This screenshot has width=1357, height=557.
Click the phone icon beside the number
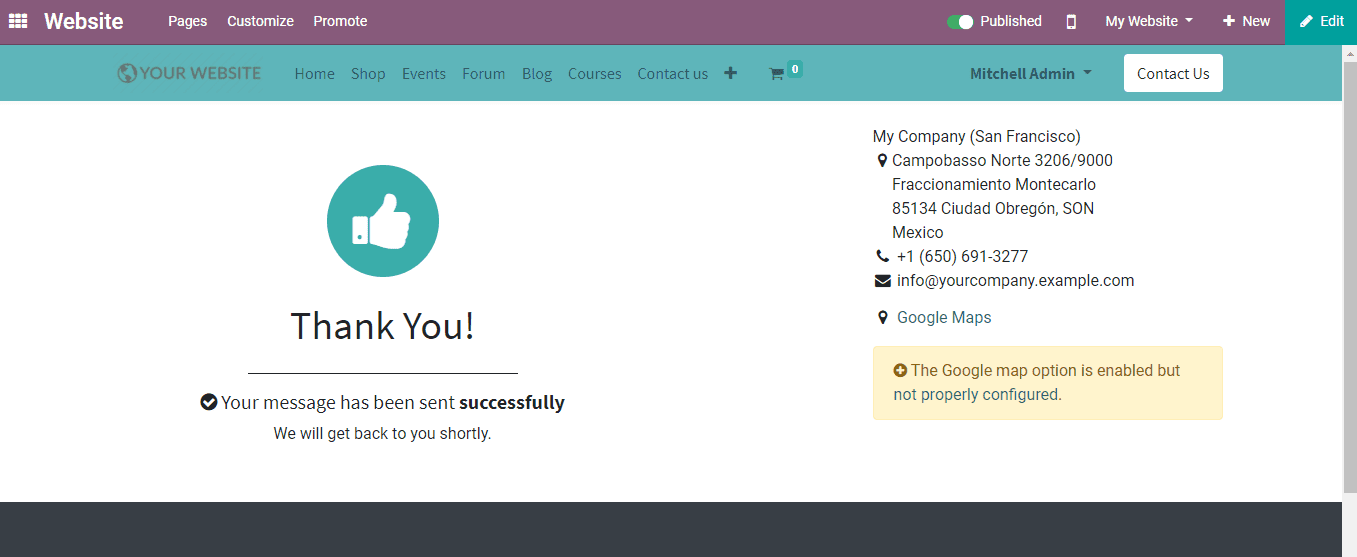coord(882,256)
